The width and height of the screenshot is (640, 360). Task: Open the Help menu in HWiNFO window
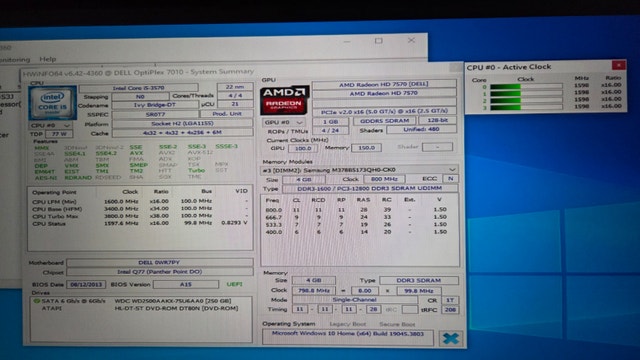coord(47,59)
